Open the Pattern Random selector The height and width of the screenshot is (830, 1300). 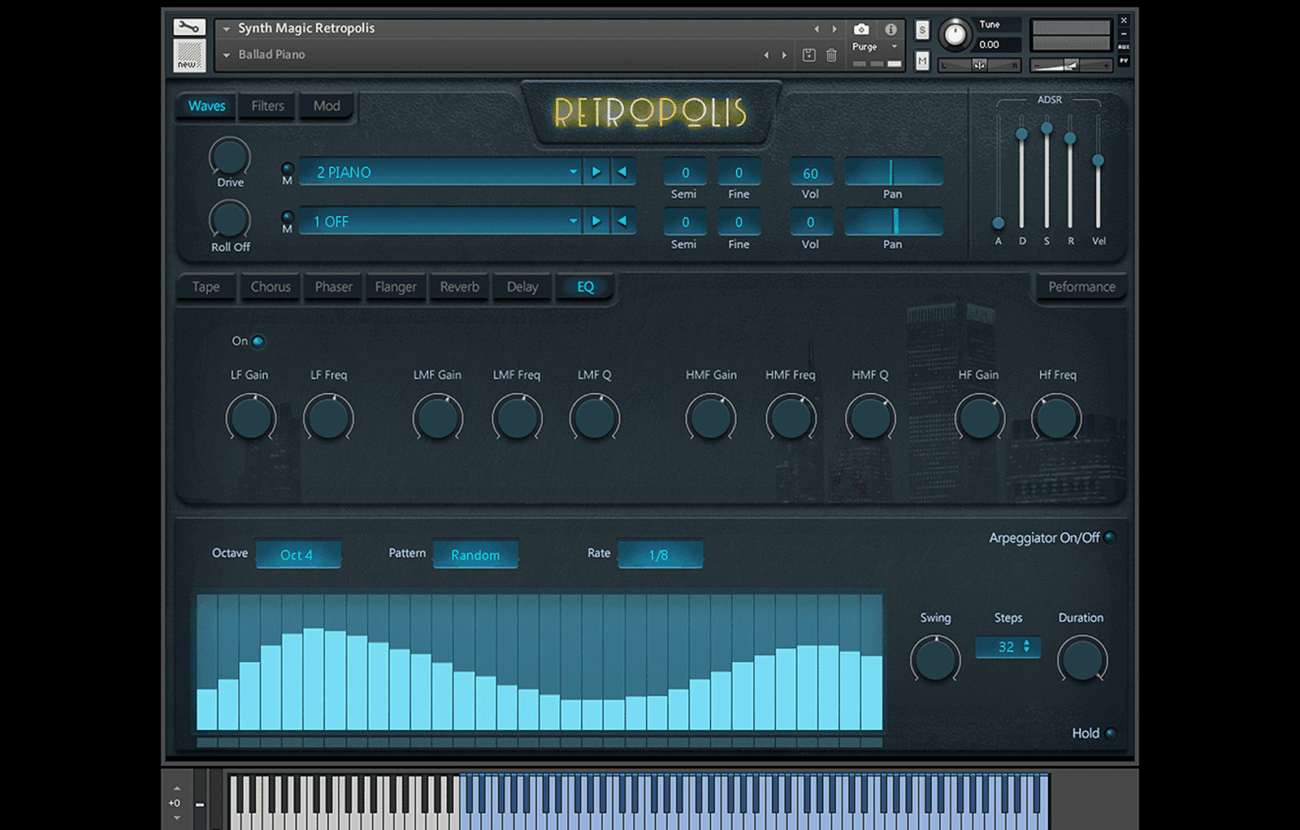[x=475, y=555]
